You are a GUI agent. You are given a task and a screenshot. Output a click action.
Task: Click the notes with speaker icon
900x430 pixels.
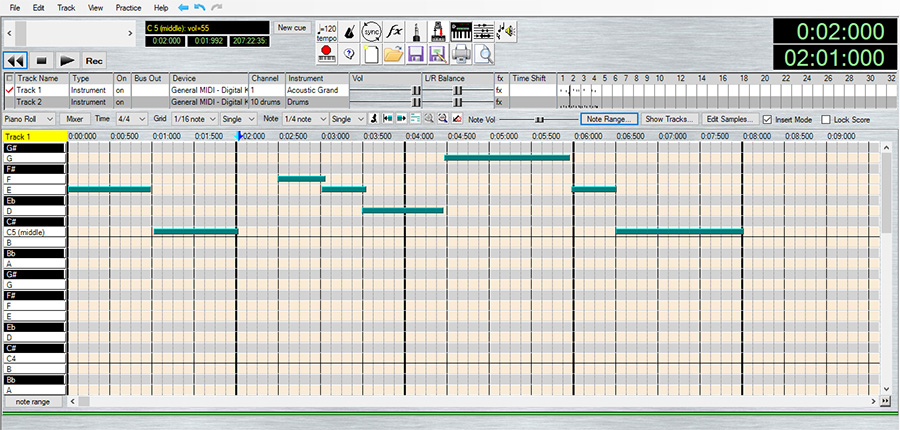point(506,32)
